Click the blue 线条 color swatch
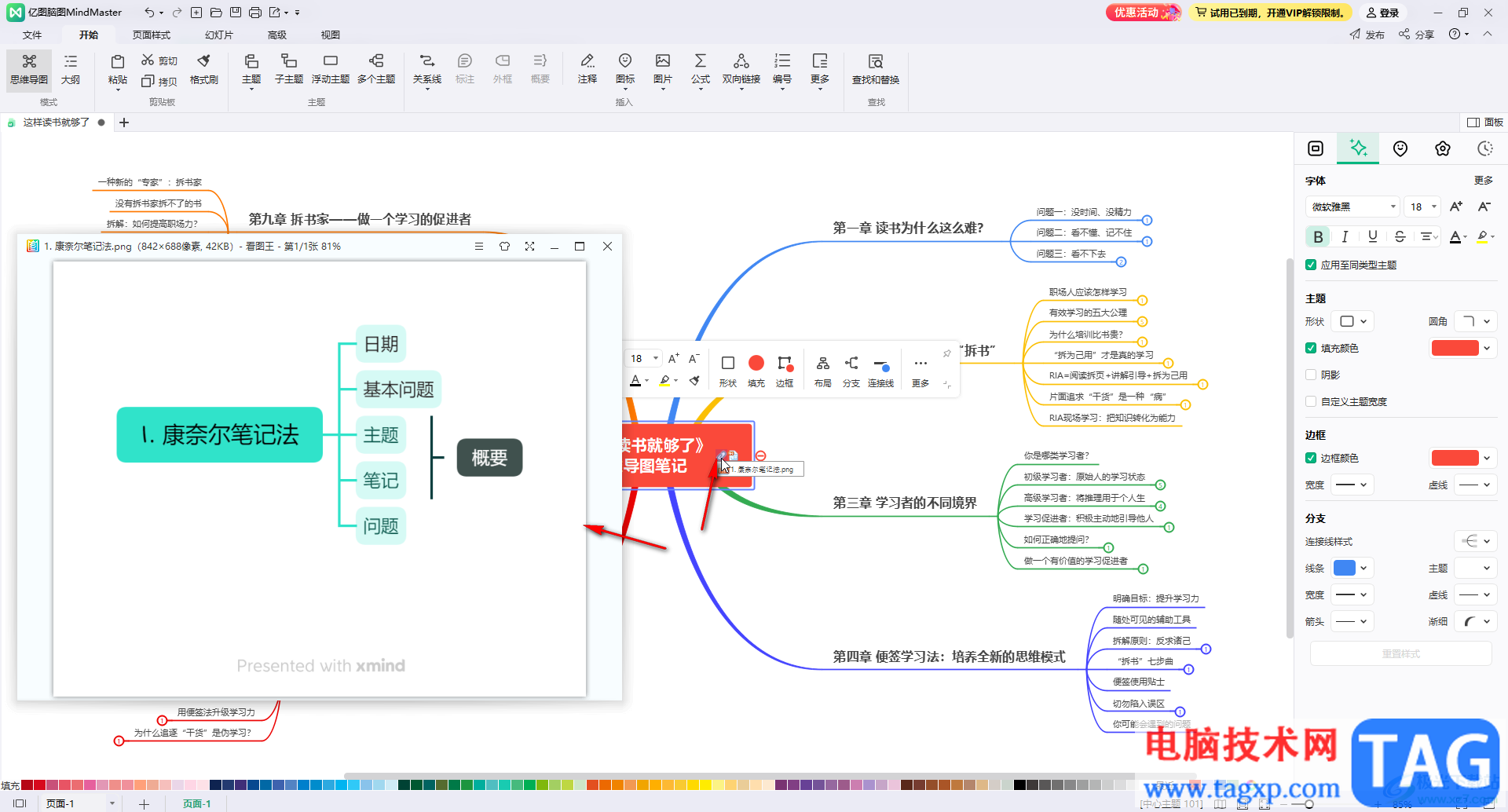The width and height of the screenshot is (1508, 812). (1344, 568)
